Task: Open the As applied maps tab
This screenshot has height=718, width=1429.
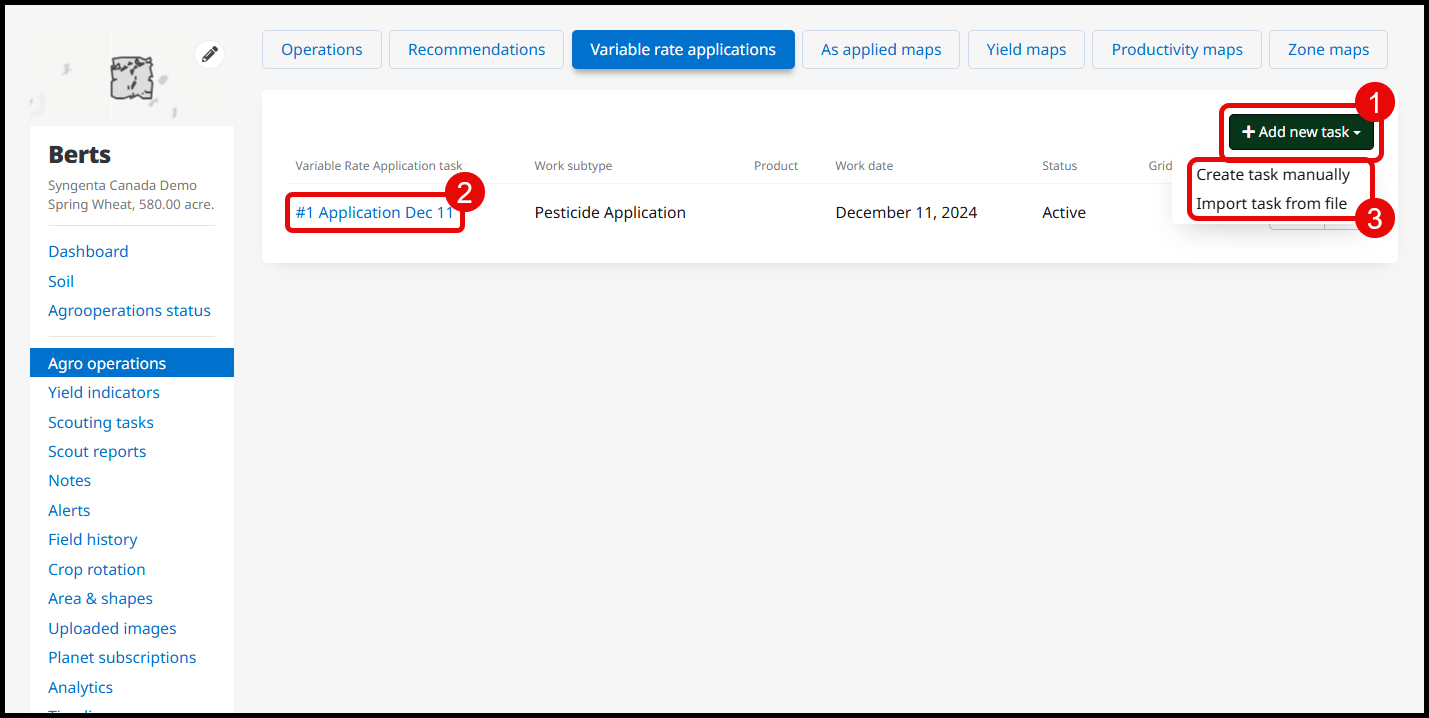Action: (880, 50)
